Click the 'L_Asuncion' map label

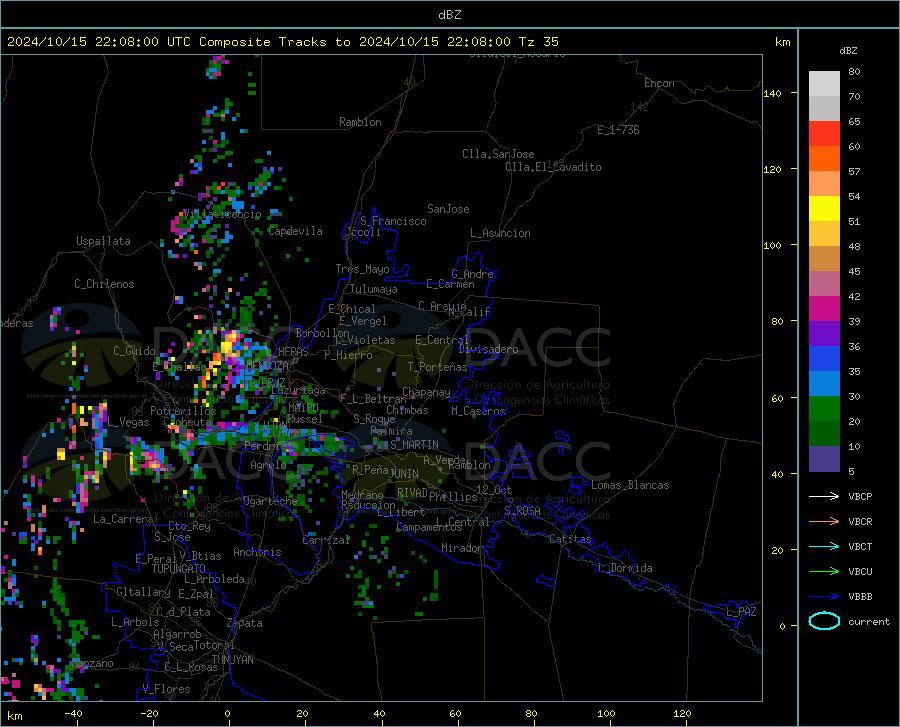(500, 234)
